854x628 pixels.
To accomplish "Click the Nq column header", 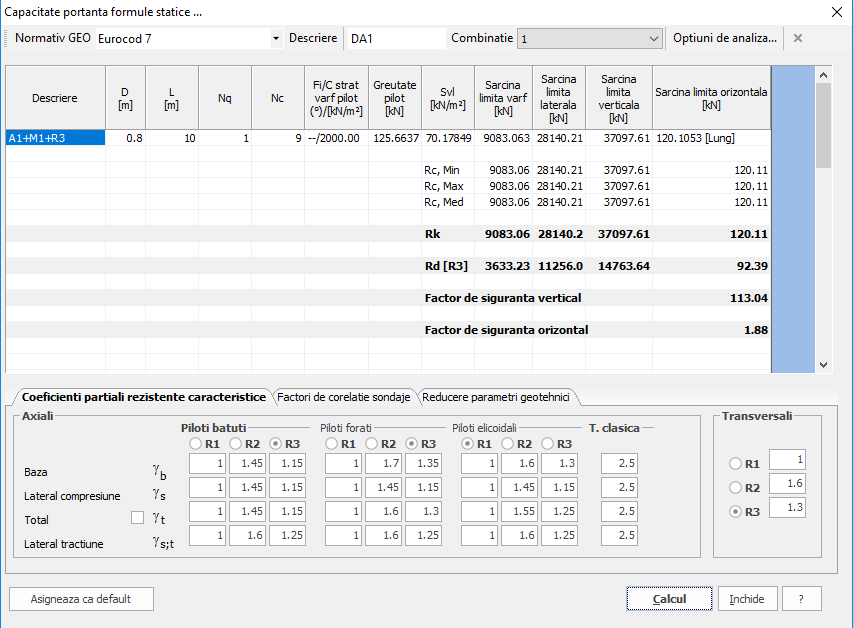I will pyautogui.click(x=225, y=98).
